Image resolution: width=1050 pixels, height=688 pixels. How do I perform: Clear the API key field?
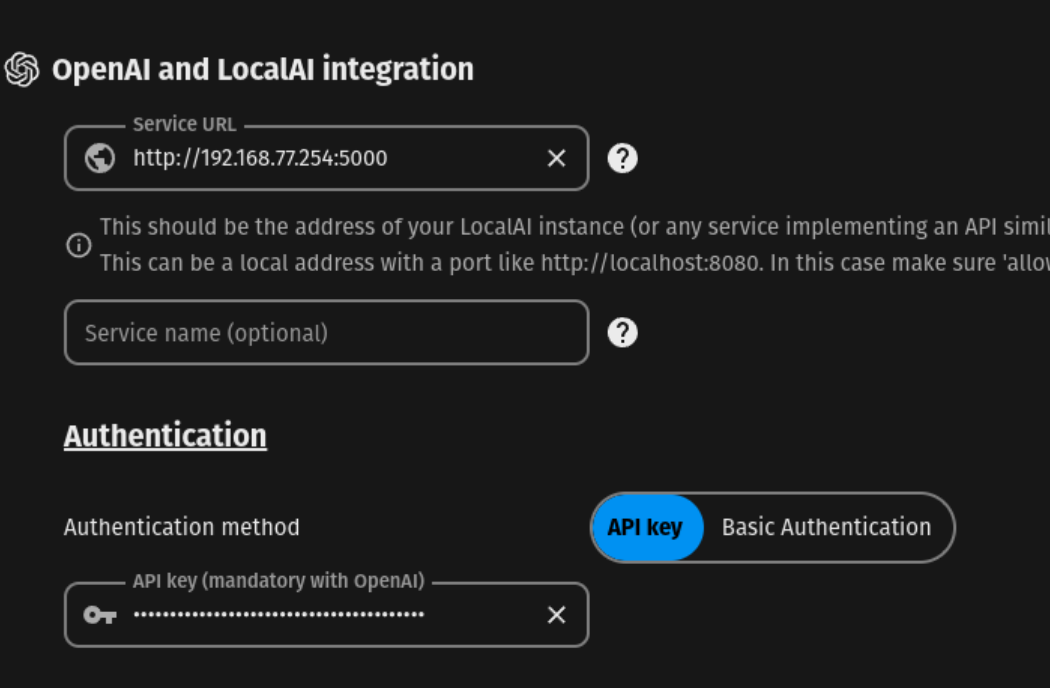(556, 615)
